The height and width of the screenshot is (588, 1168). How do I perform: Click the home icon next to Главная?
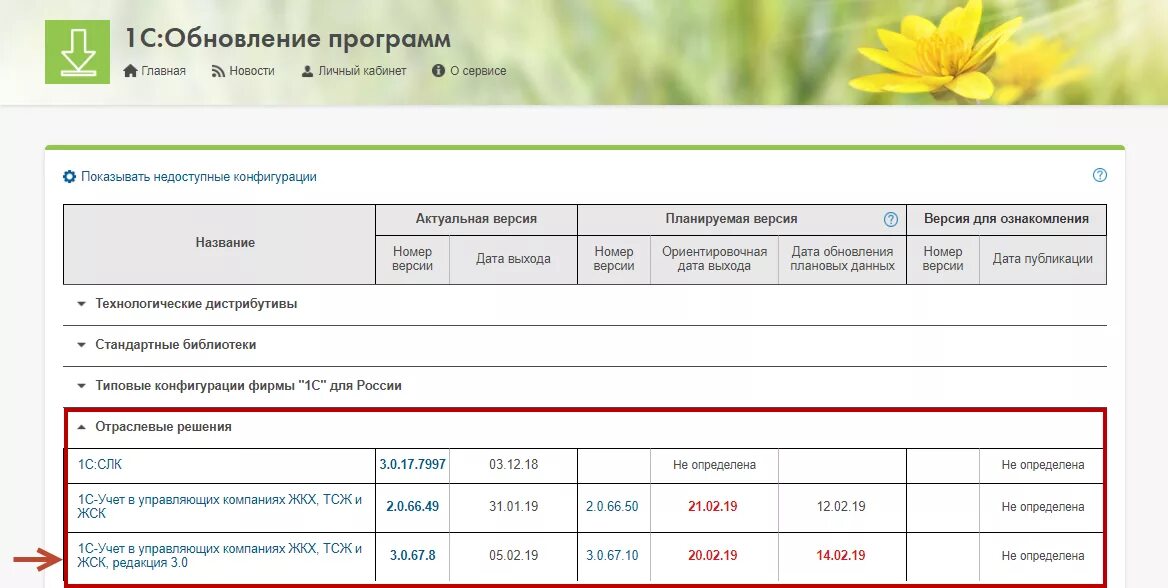coord(130,70)
